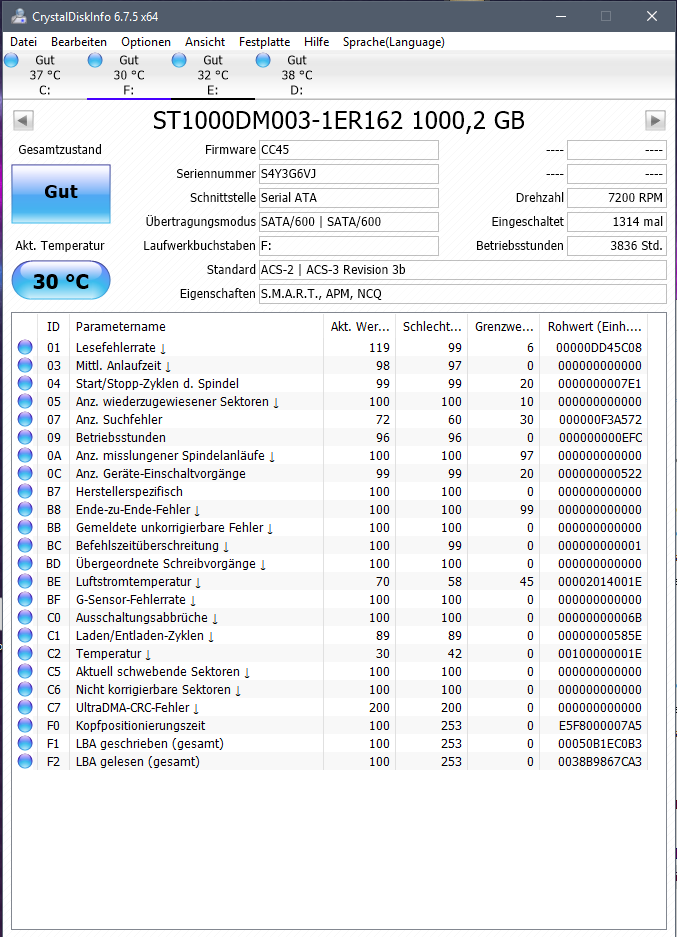Click raw value 00000DD45C08

click(x=599, y=347)
